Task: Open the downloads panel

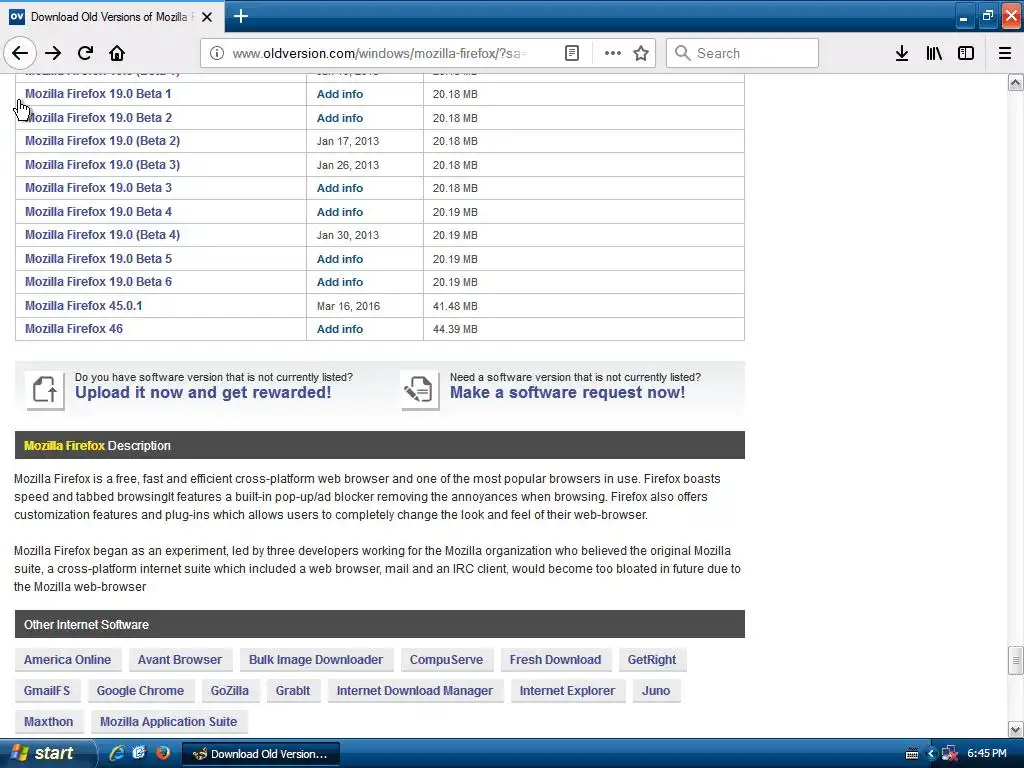Action: tap(902, 53)
